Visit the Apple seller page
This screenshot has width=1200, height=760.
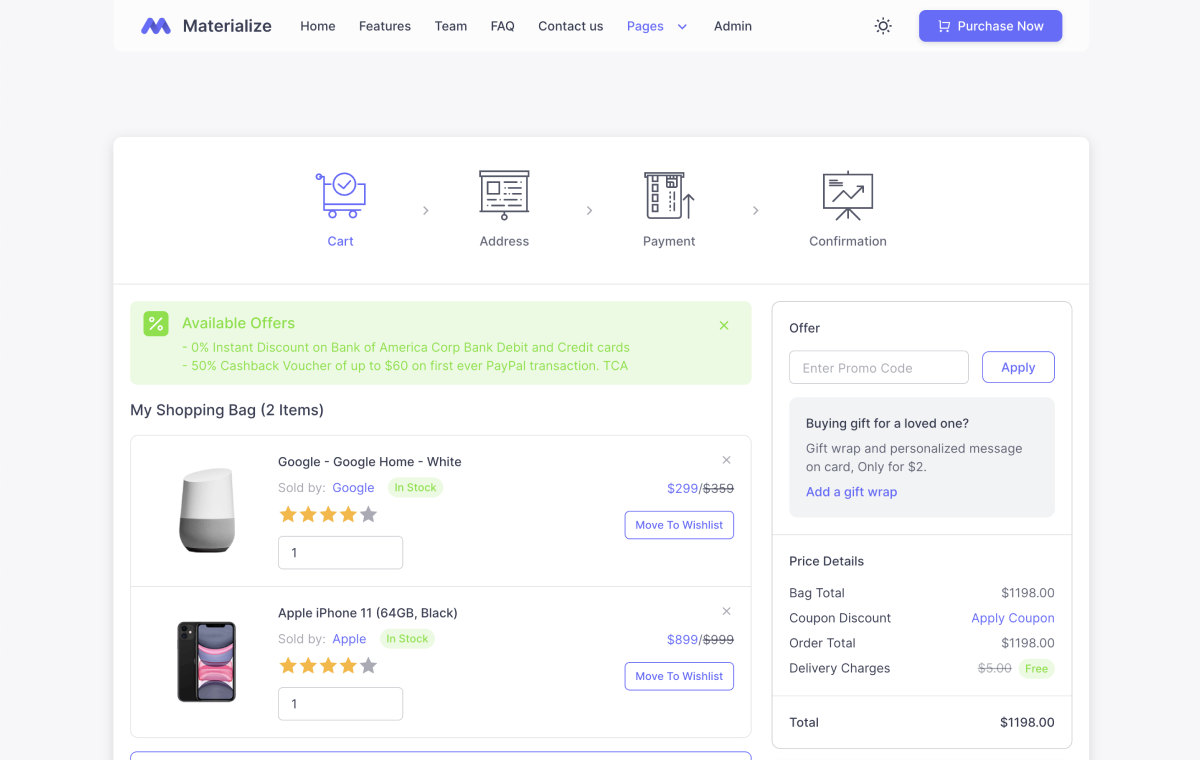(x=349, y=638)
